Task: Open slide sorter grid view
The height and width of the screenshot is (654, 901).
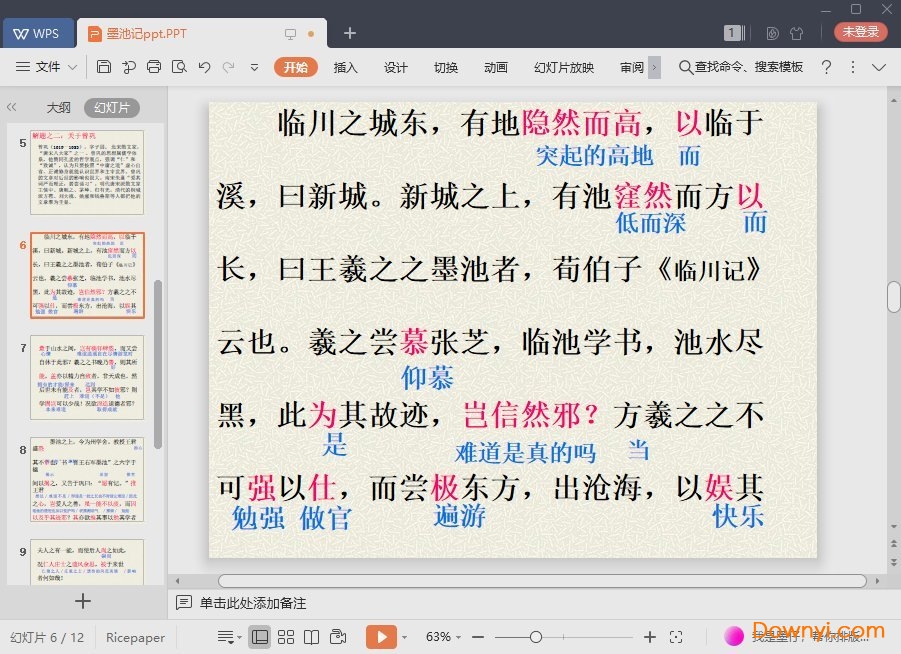Action: click(286, 637)
